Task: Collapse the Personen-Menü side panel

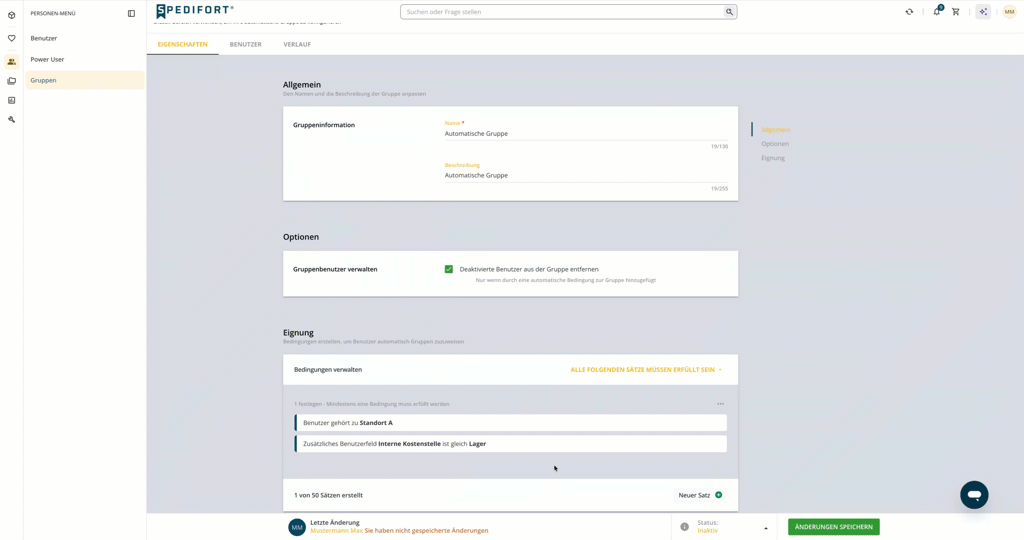Action: [131, 13]
